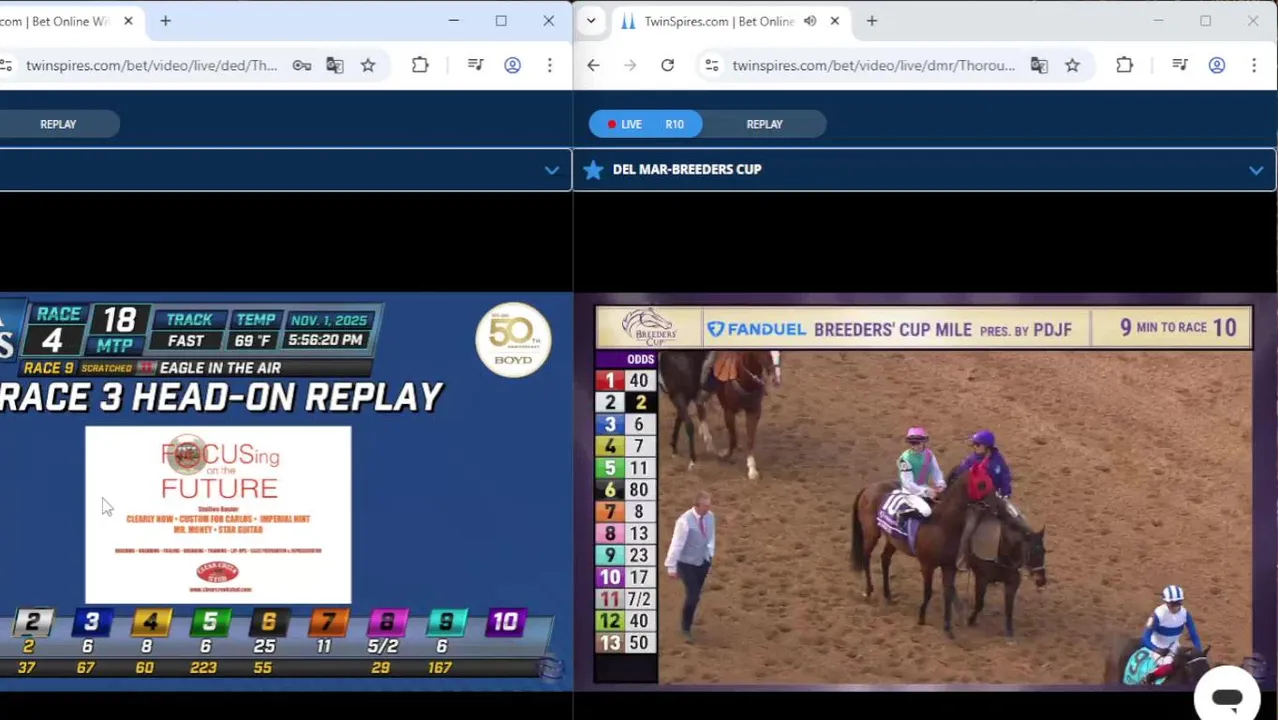Bookmark the page in right window

click(x=1072, y=65)
